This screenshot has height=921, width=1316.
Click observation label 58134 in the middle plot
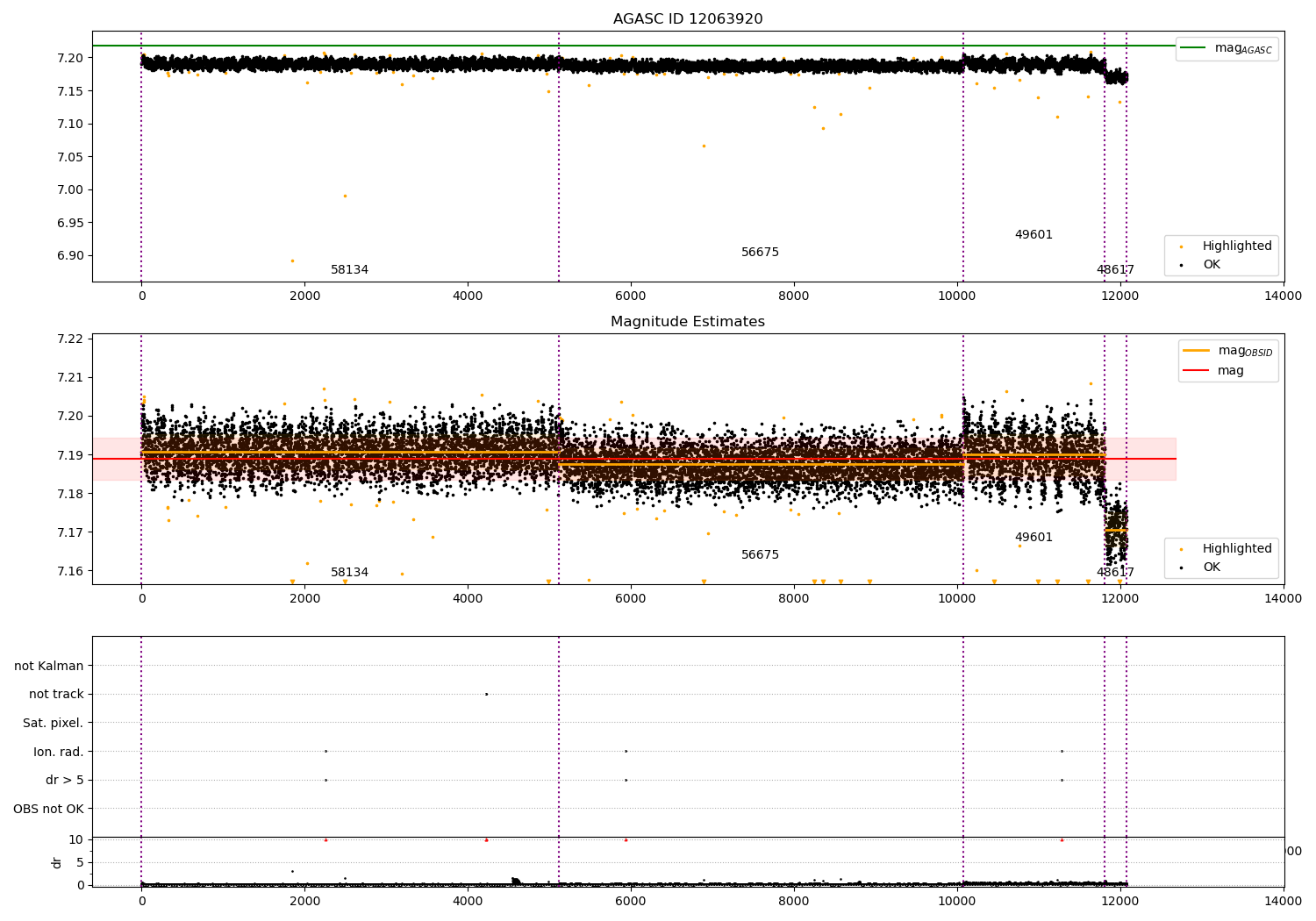(349, 573)
